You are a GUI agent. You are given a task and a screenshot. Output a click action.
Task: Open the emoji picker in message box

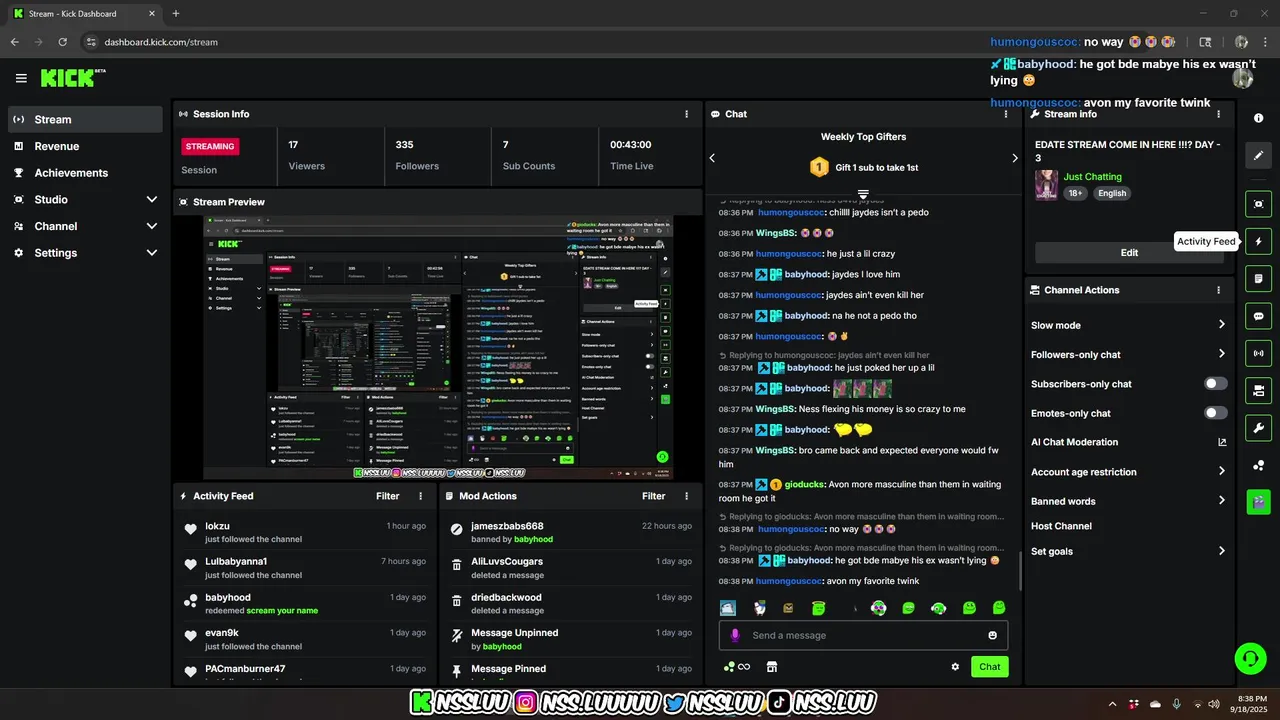(x=992, y=635)
